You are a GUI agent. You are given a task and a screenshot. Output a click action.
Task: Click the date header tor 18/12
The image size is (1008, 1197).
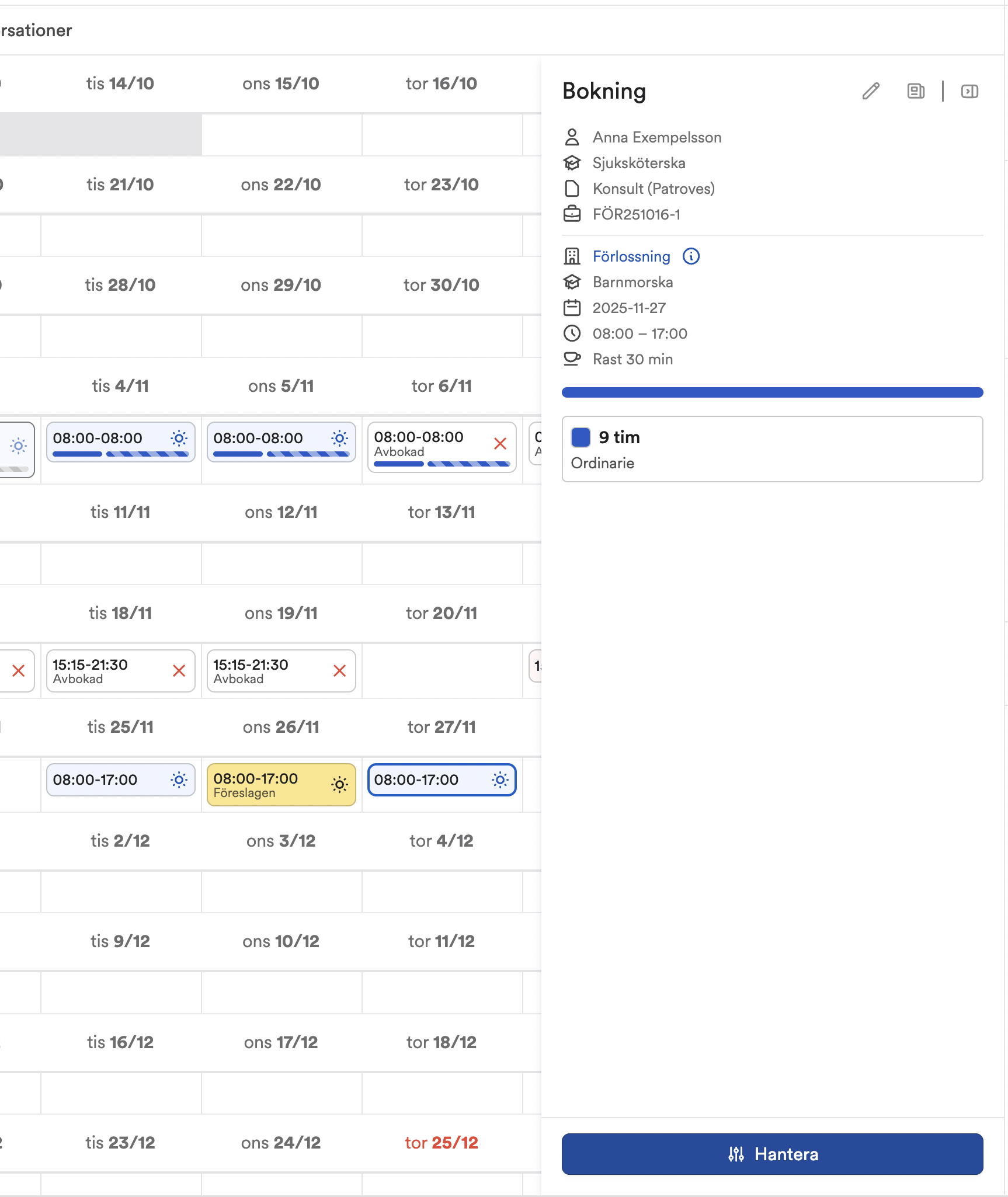(x=442, y=1042)
